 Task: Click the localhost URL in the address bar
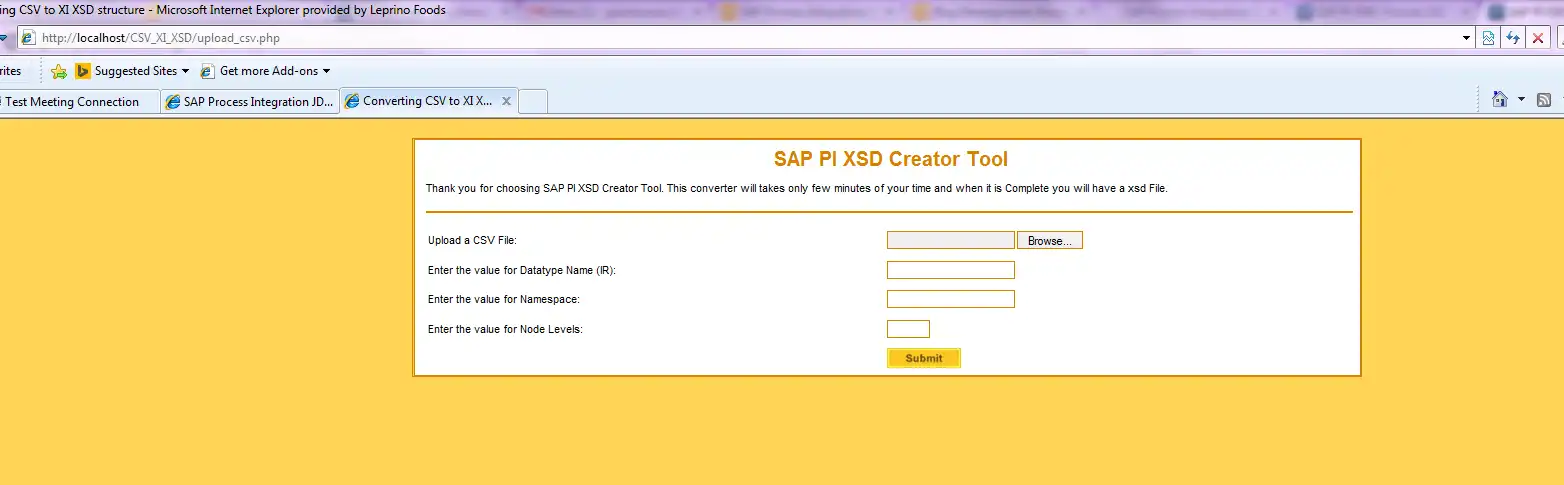click(160, 38)
